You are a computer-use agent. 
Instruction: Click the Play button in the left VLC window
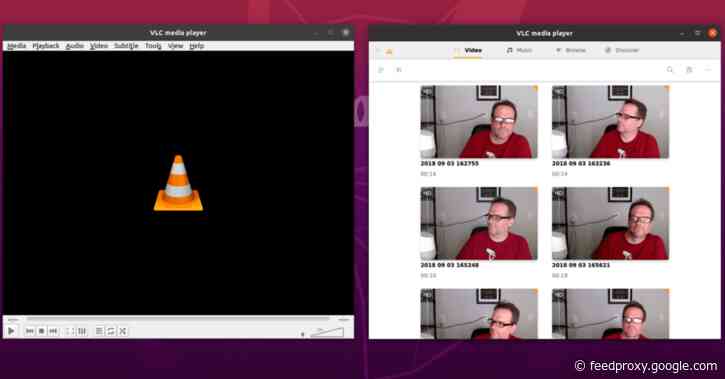[12, 331]
